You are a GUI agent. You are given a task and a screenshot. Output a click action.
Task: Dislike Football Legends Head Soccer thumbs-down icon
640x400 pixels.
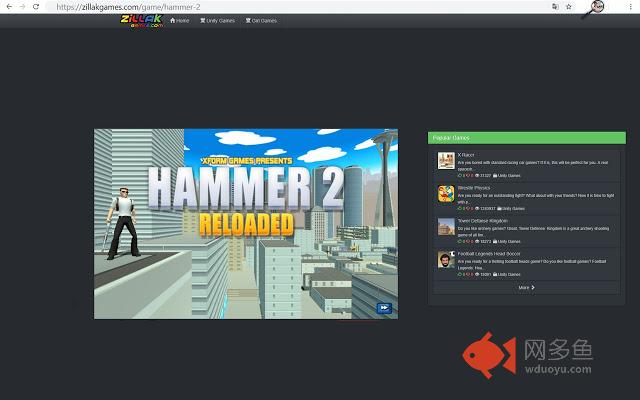[467, 275]
